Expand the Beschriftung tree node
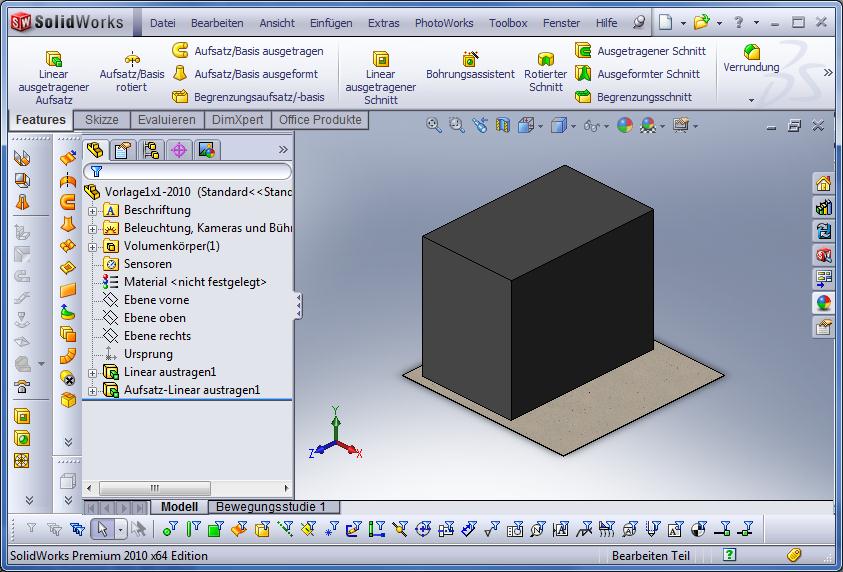The height and width of the screenshot is (572, 843). coord(92,211)
